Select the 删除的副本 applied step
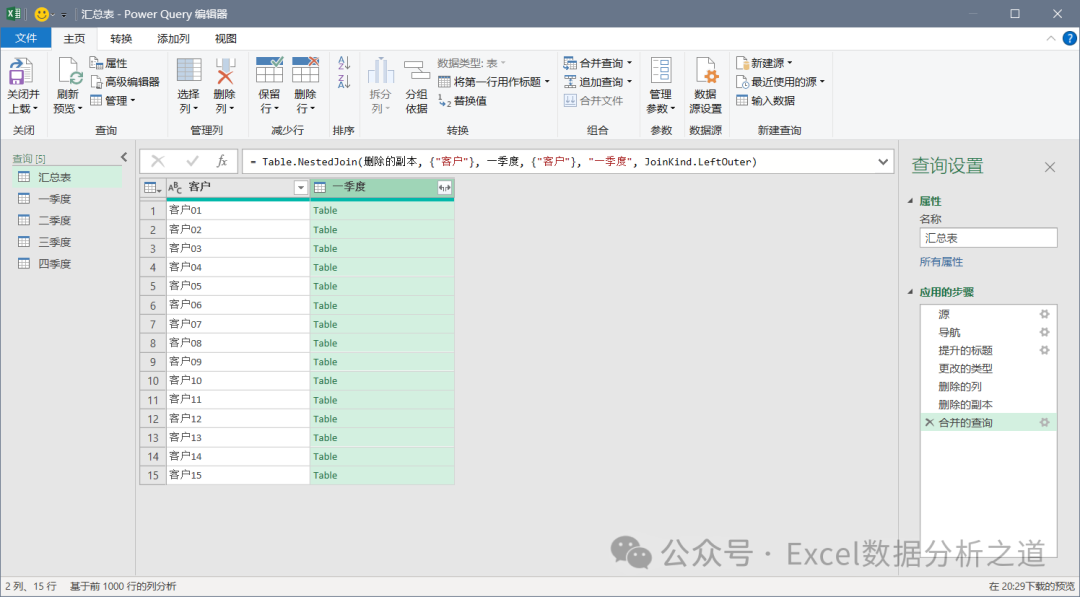1080x597 pixels. (988, 404)
